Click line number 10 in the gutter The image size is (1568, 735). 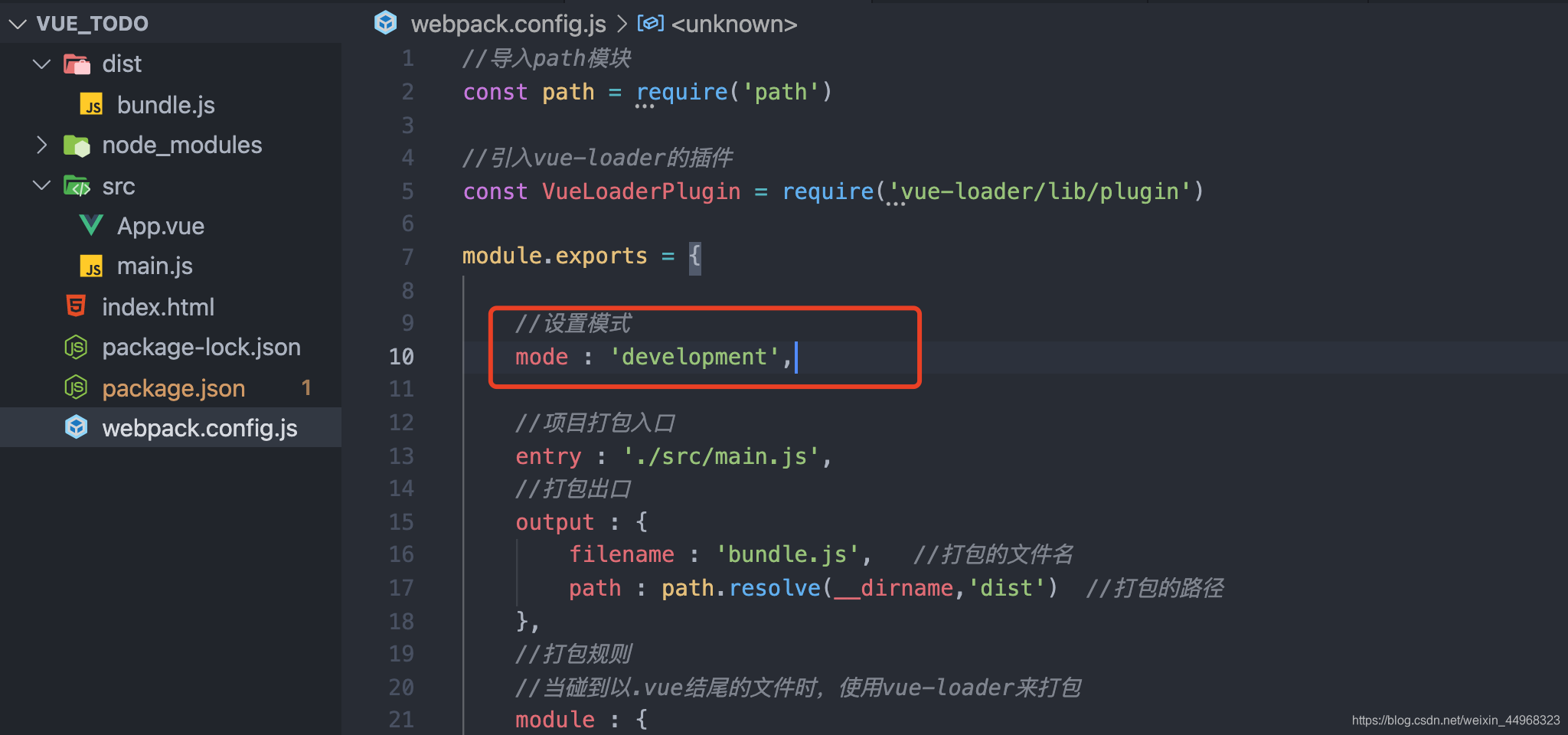click(x=401, y=357)
